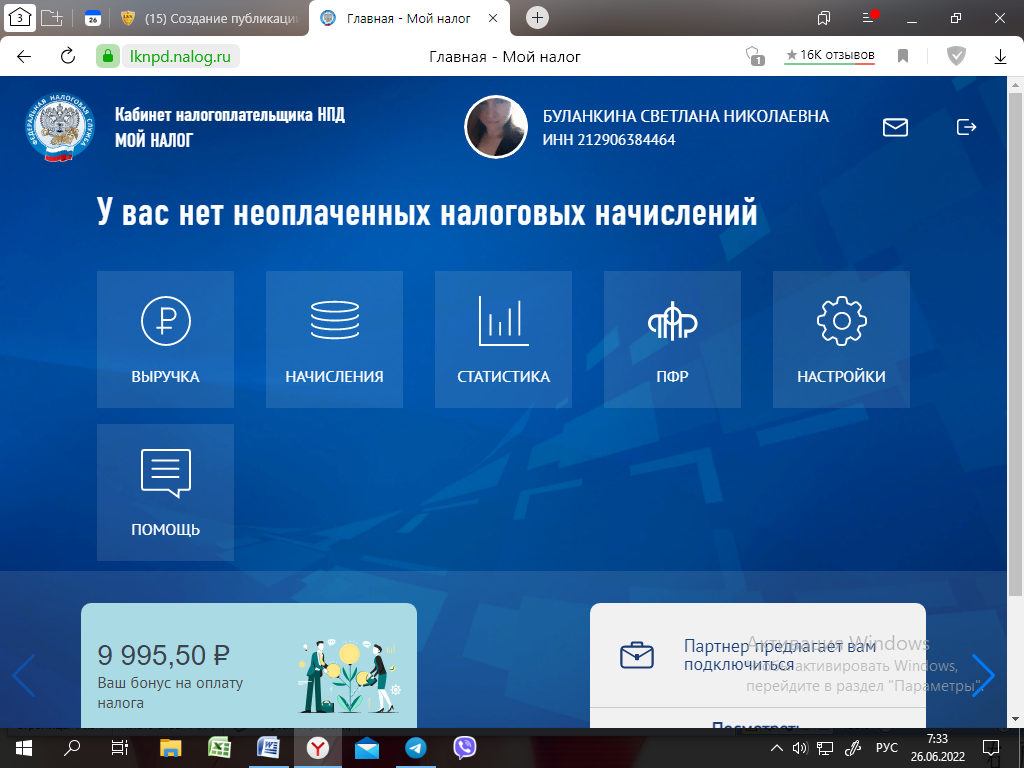Open the Статистика section
The width and height of the screenshot is (1024, 768).
tap(503, 339)
